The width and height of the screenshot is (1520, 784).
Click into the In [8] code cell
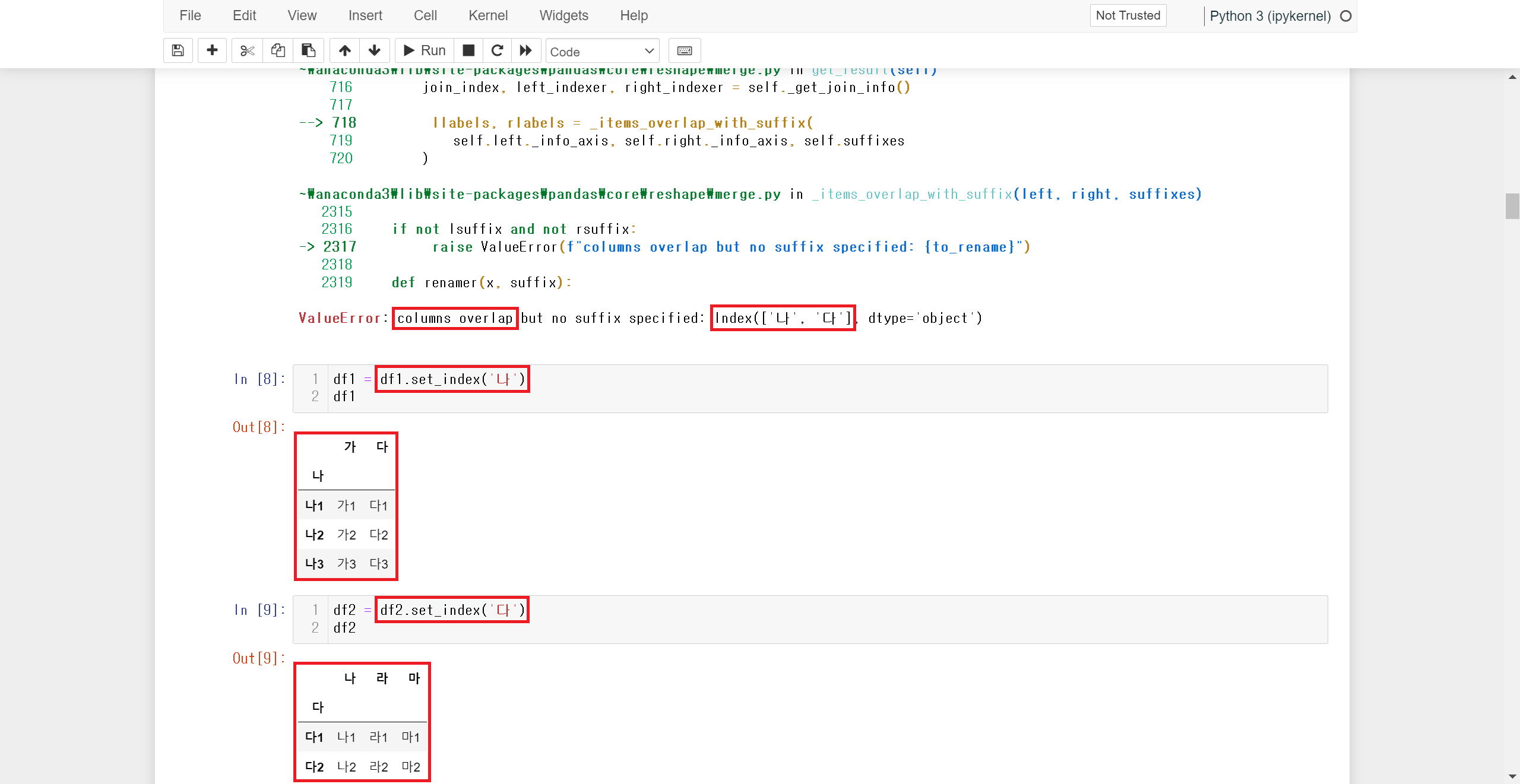coord(831,388)
